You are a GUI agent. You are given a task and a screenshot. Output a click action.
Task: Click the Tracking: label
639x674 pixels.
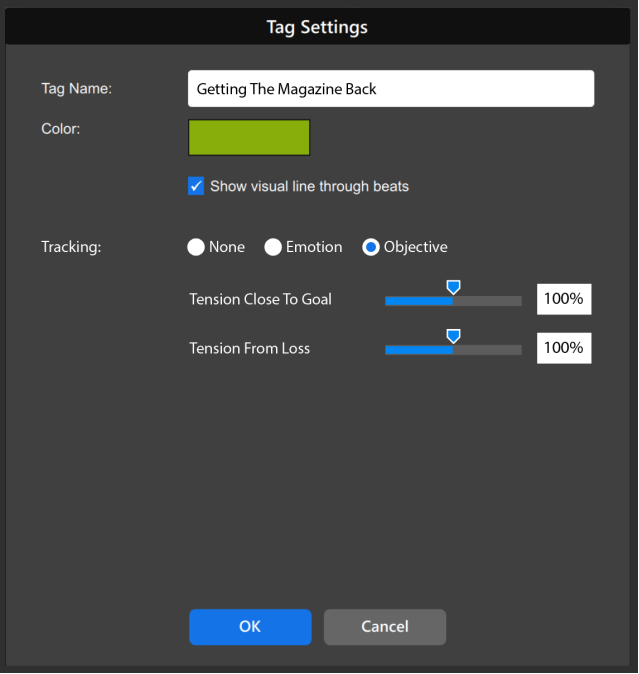point(71,247)
